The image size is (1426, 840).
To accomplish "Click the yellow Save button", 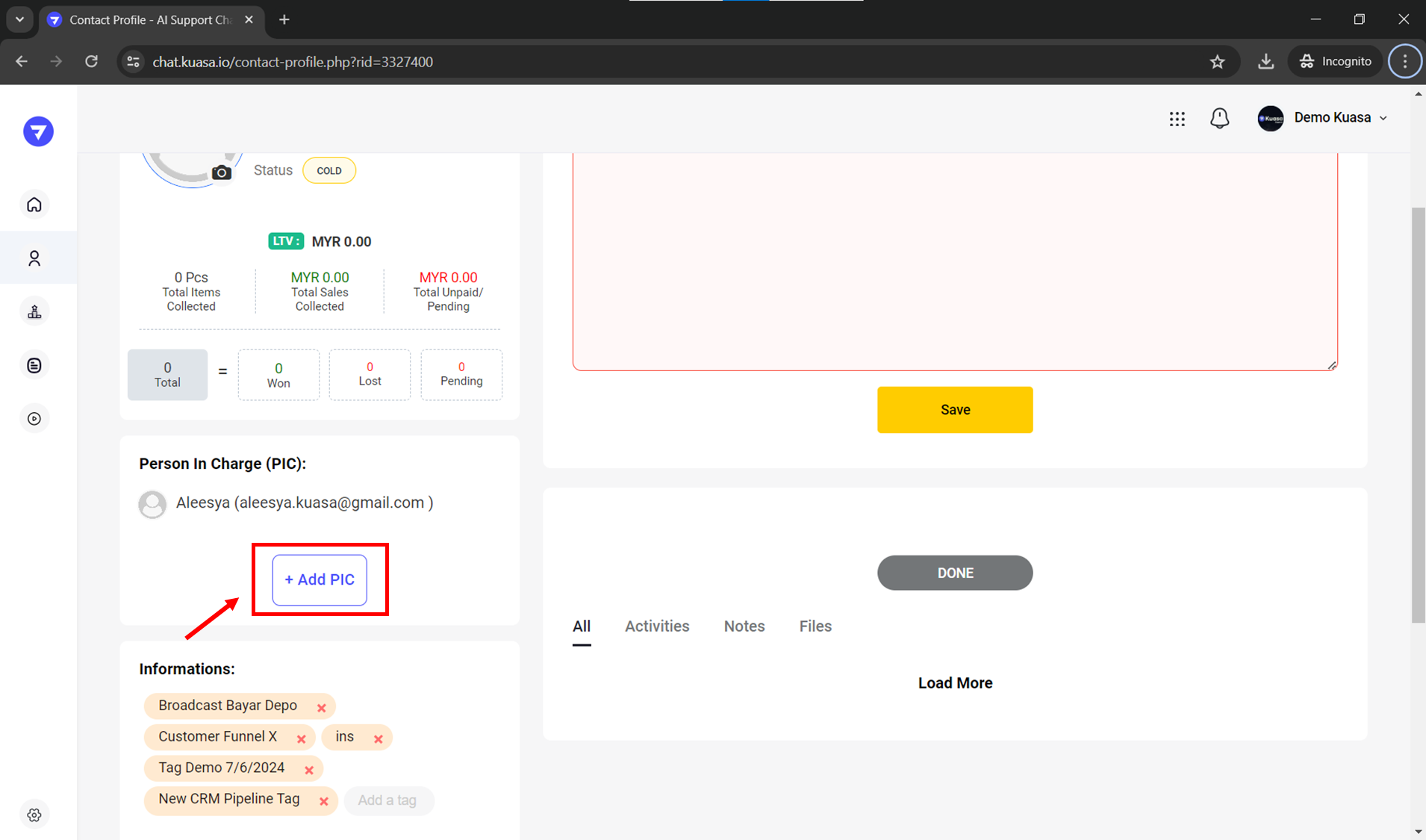I will (x=954, y=410).
